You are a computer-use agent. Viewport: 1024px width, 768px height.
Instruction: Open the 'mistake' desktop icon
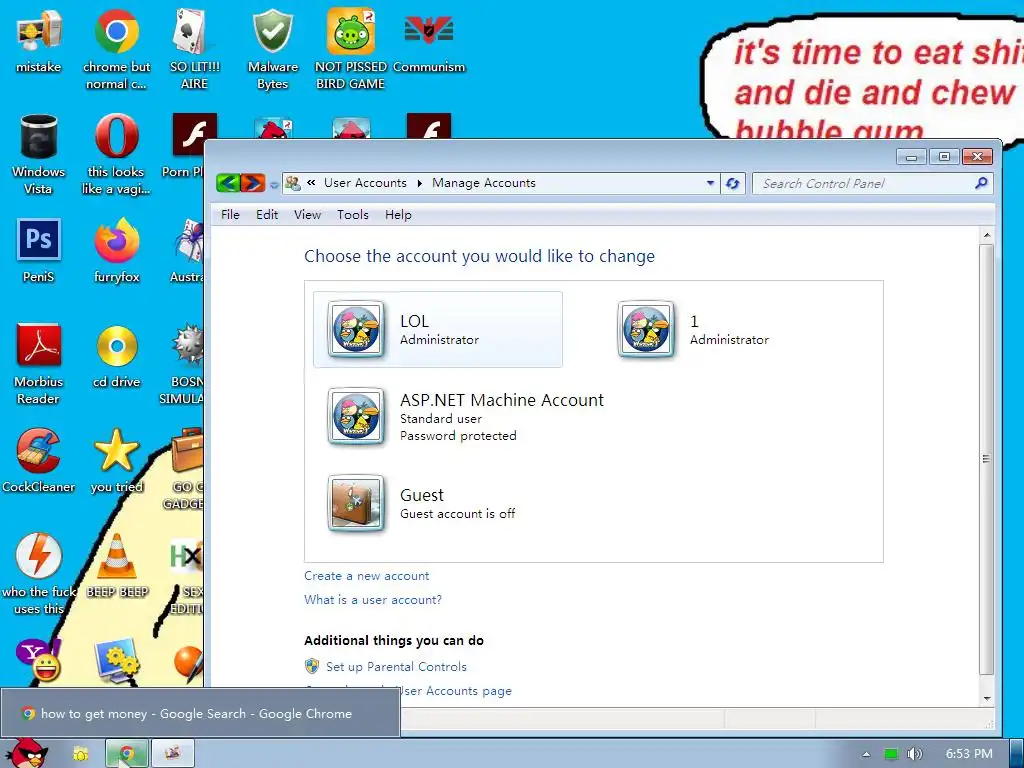[39, 41]
